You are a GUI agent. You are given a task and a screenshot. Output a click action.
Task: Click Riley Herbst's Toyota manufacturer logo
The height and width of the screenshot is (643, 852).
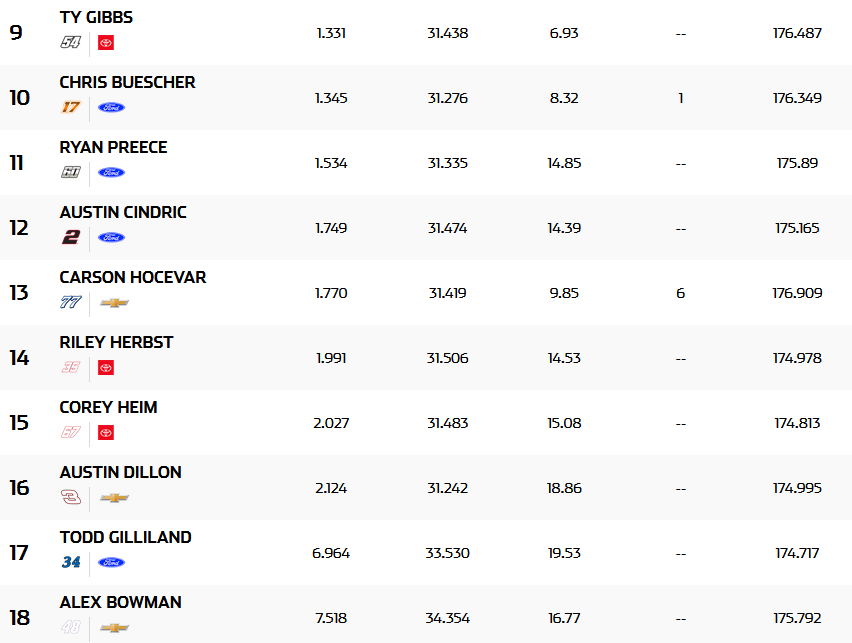106,367
